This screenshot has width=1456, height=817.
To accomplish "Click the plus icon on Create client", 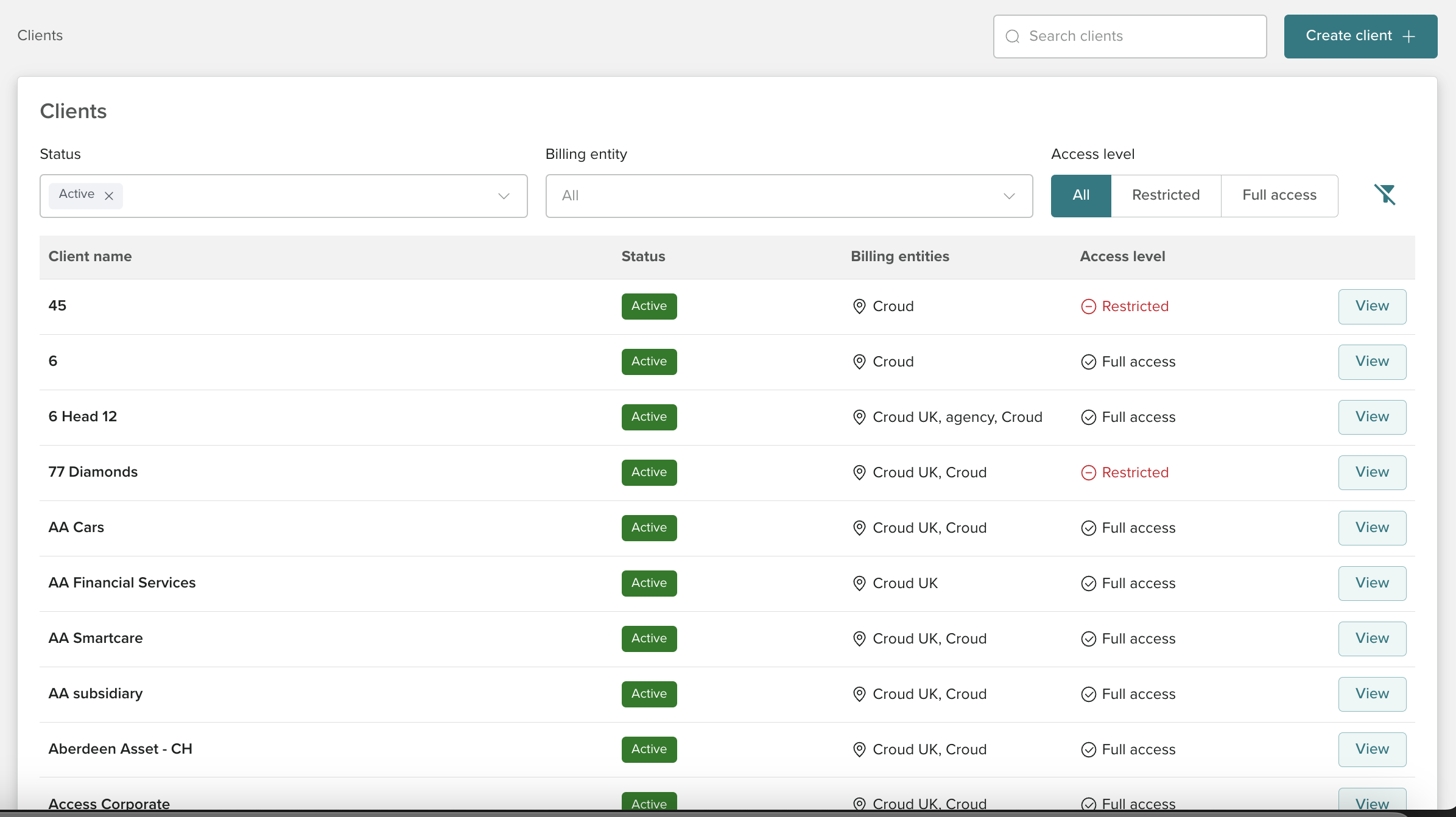I will pos(1409,37).
